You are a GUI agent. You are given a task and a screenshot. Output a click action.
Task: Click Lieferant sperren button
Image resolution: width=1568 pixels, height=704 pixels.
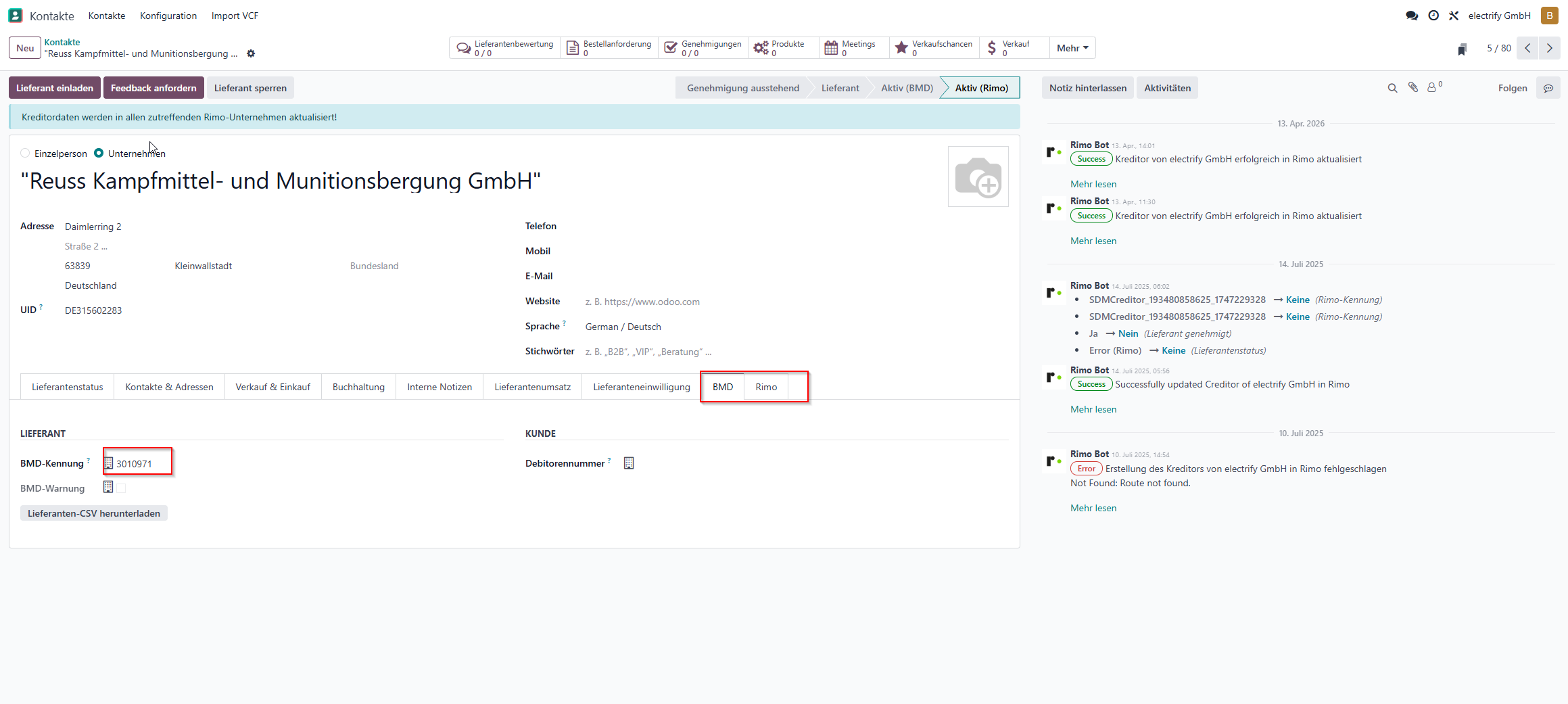(250, 88)
